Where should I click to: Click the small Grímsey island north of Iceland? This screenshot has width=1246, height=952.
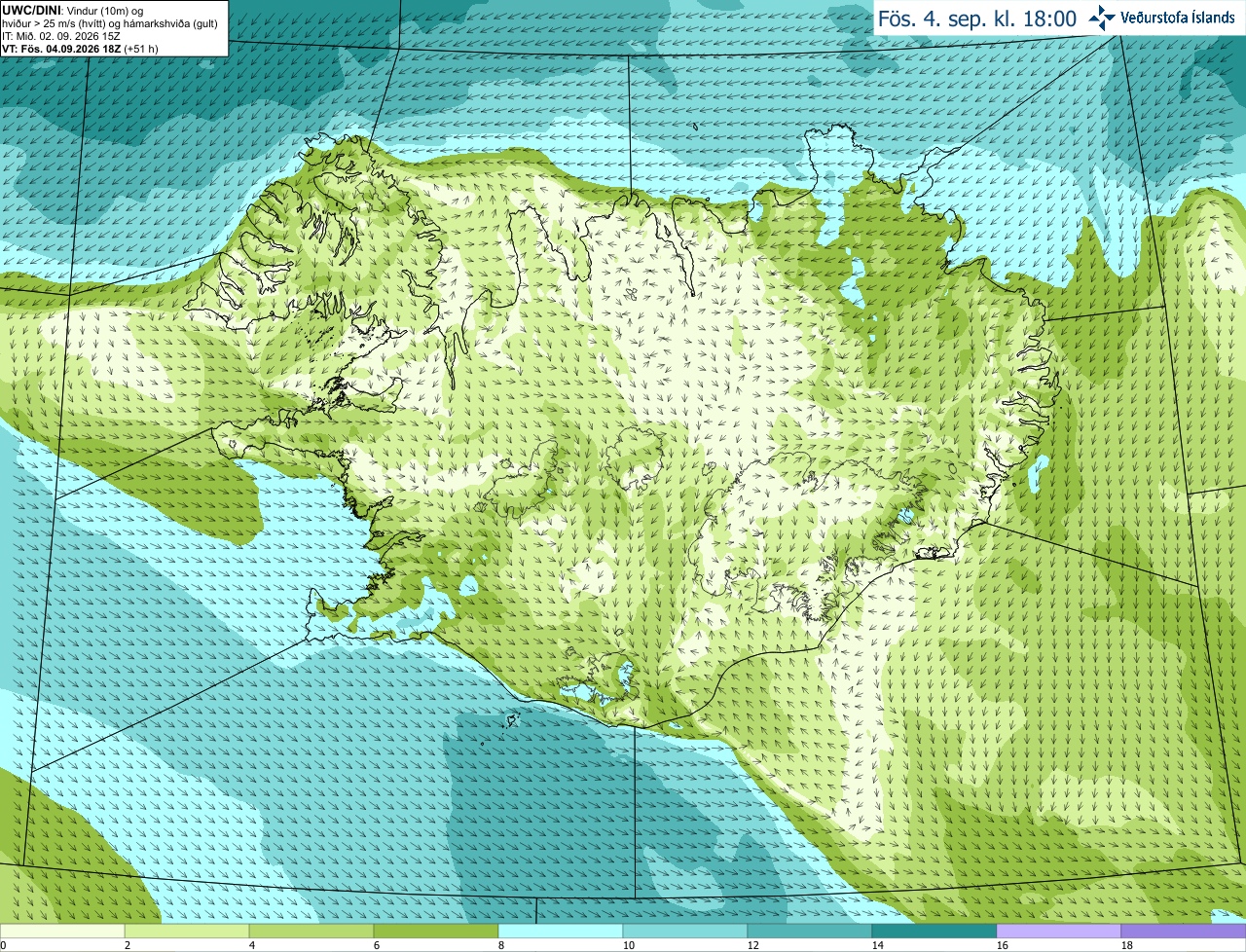click(697, 127)
